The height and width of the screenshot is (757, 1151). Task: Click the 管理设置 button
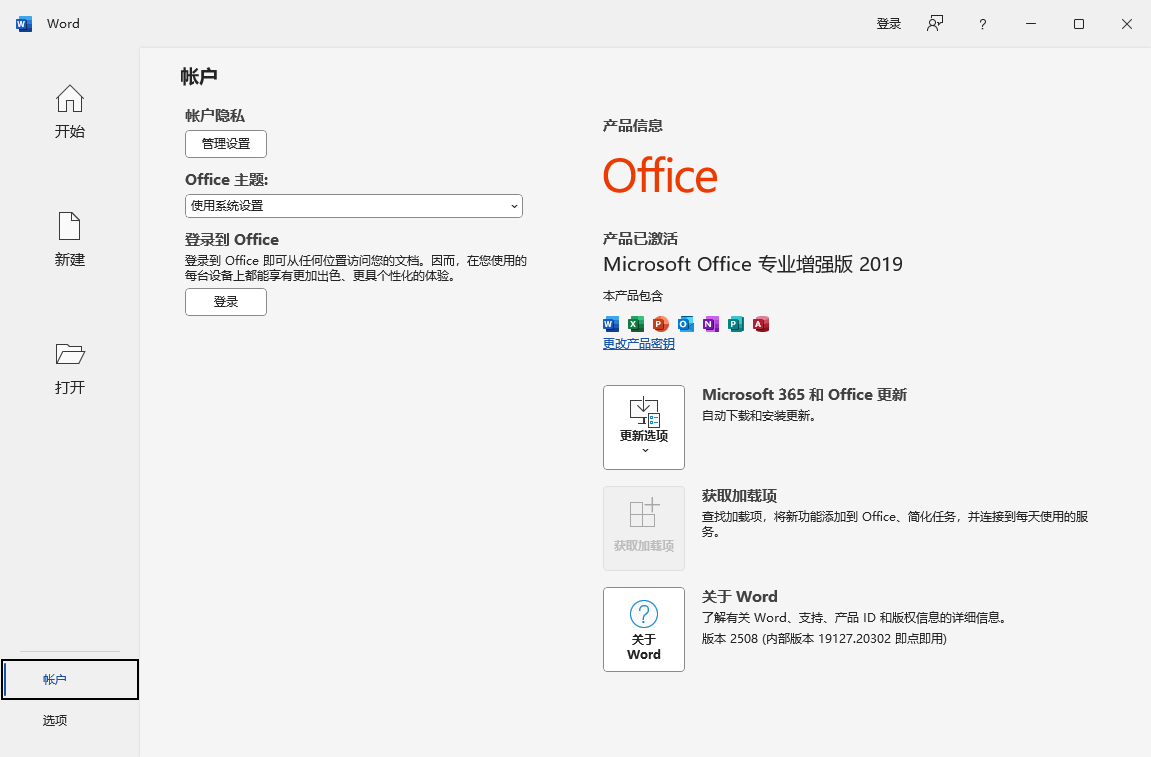[x=226, y=144]
